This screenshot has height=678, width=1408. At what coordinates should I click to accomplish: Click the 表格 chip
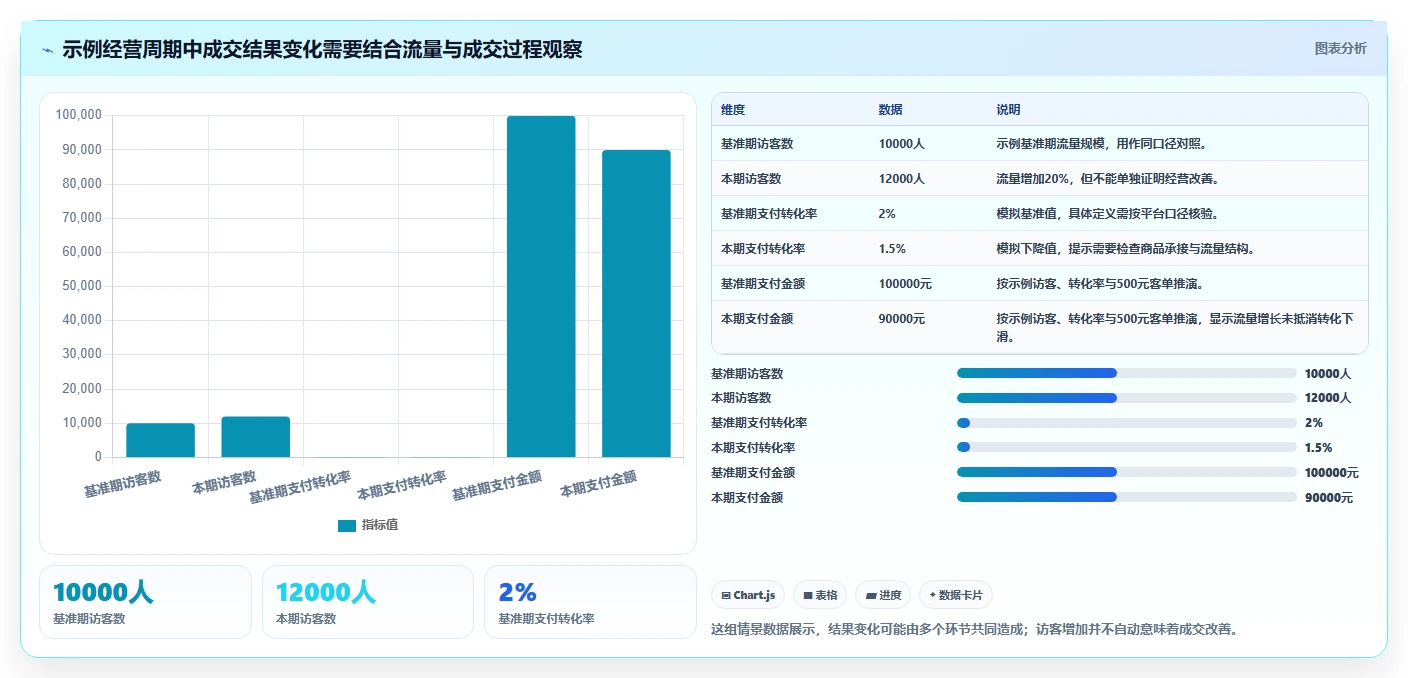[x=820, y=595]
